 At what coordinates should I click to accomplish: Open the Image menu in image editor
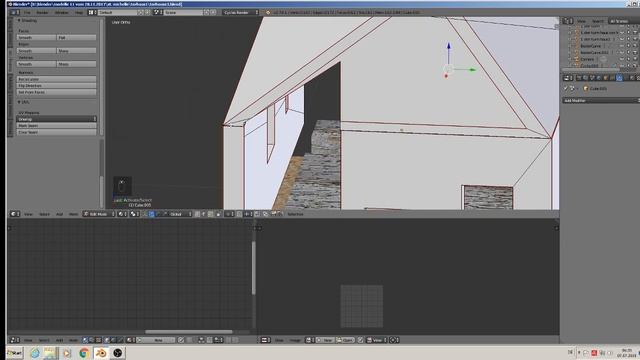point(295,340)
